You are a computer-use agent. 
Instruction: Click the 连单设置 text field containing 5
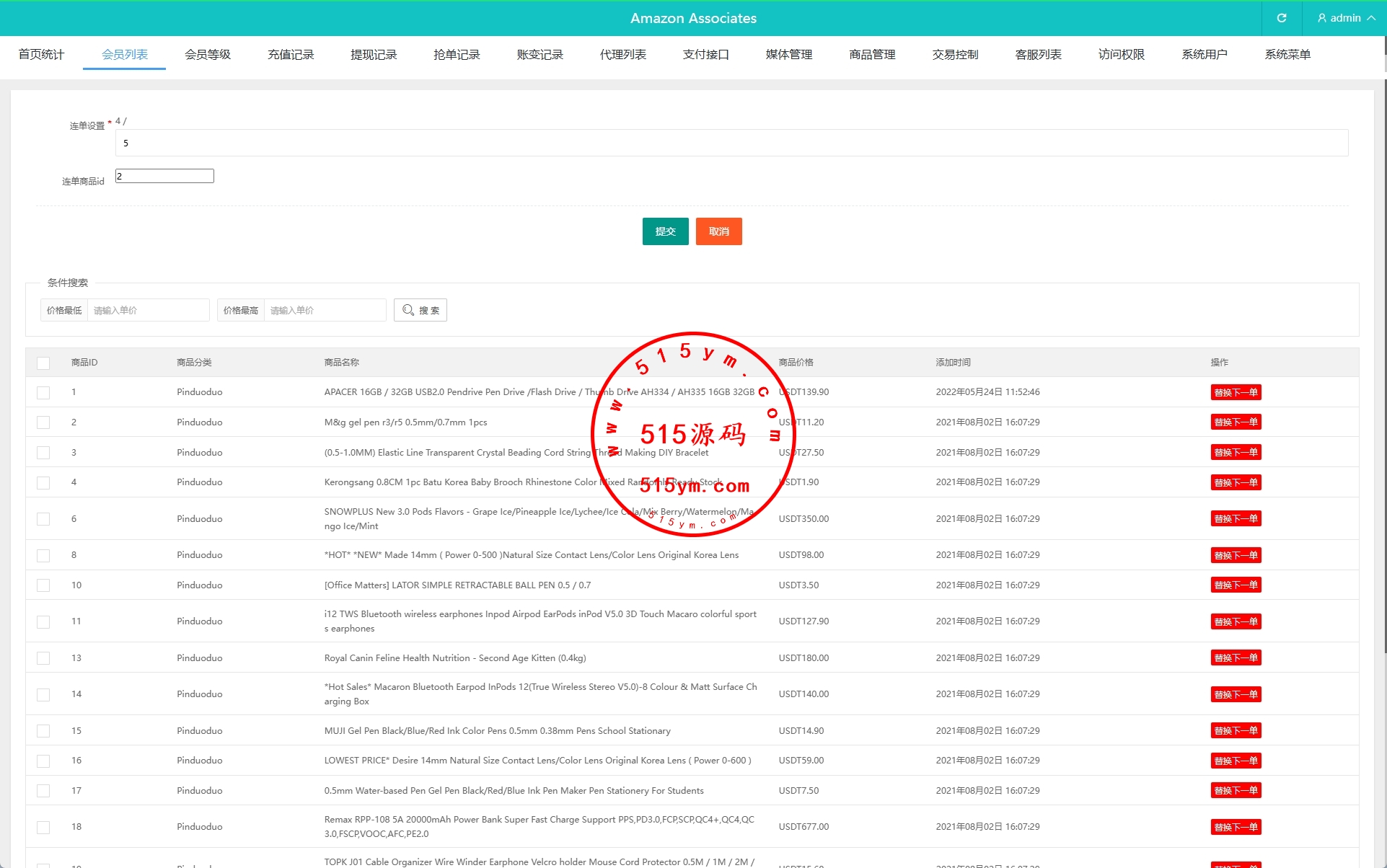731,143
